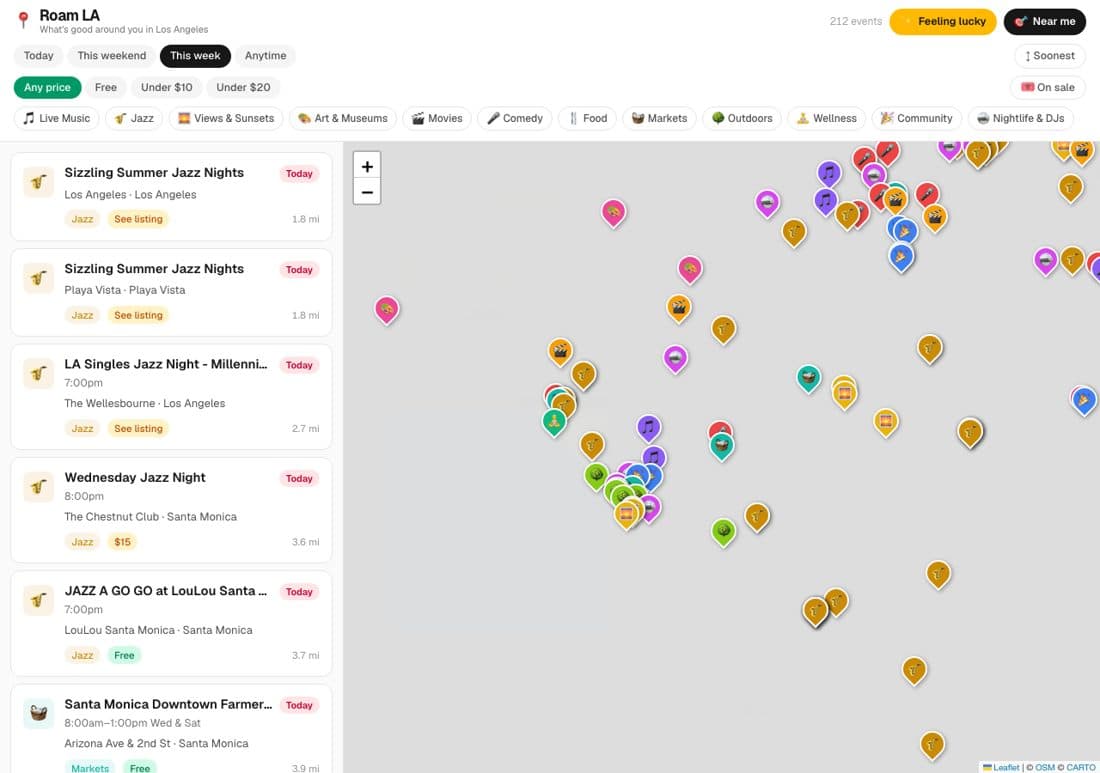Toggle the Live Music category chip
This screenshot has width=1100, height=773.
[x=57, y=118]
